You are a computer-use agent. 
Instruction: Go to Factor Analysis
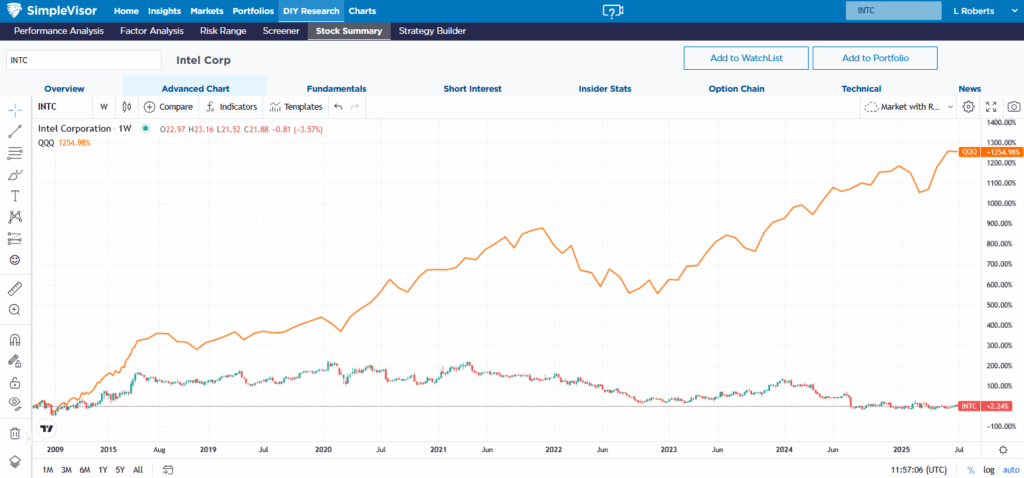[152, 31]
